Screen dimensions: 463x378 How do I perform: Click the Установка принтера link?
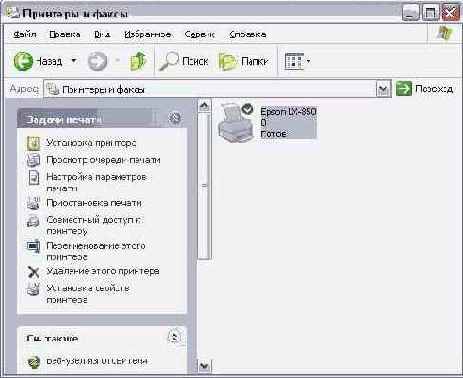point(91,143)
